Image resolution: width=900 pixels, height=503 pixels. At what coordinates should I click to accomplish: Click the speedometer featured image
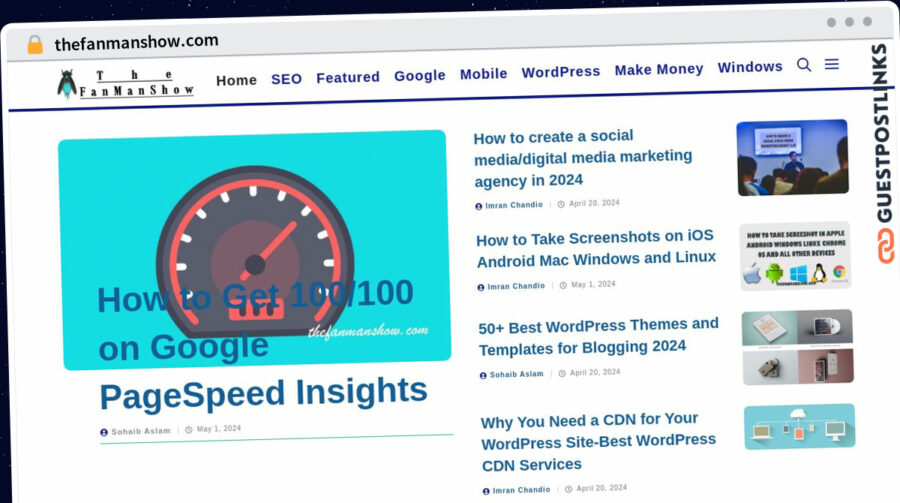point(255,250)
